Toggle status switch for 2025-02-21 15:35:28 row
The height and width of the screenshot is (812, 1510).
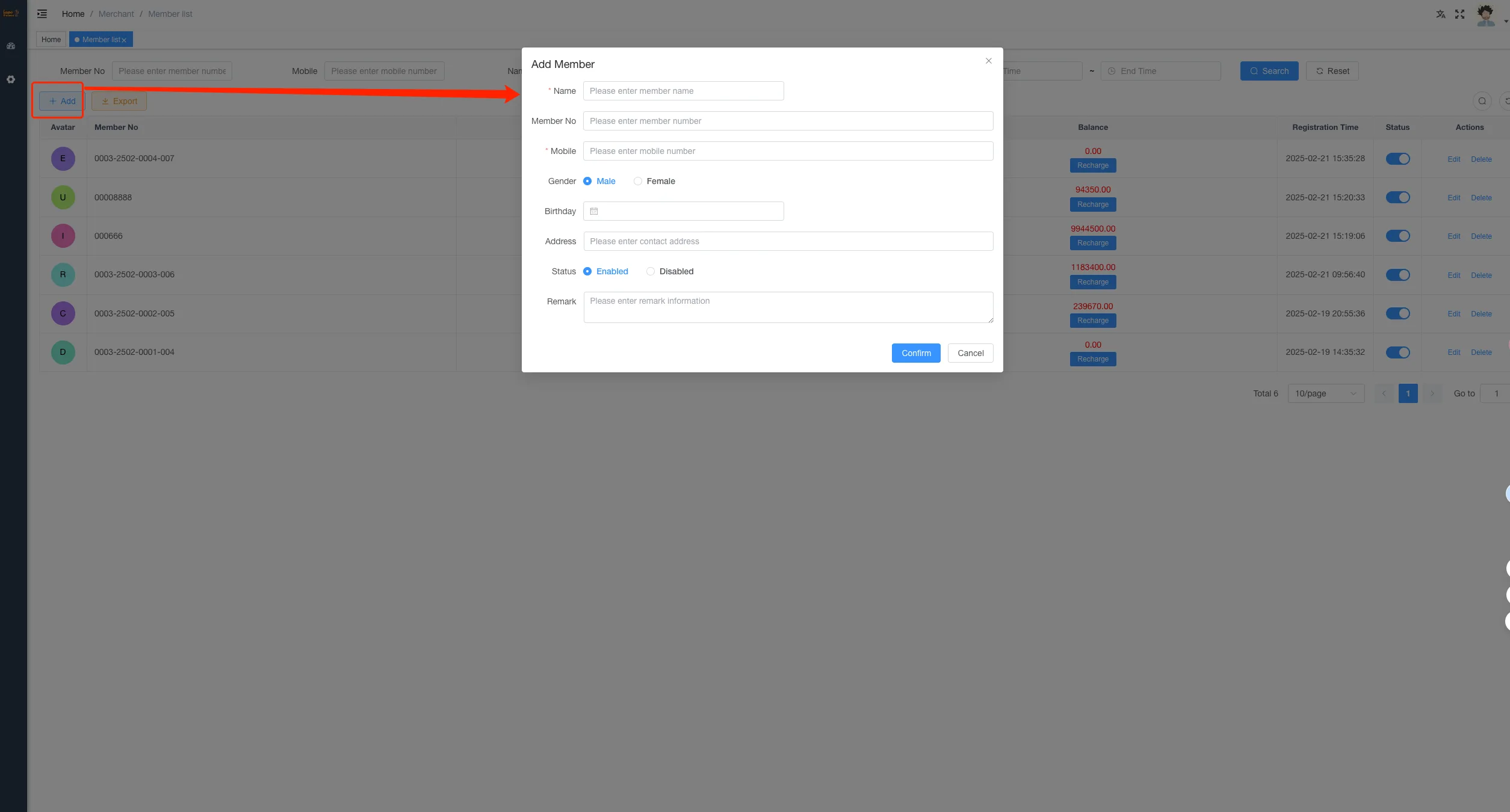[1397, 159]
